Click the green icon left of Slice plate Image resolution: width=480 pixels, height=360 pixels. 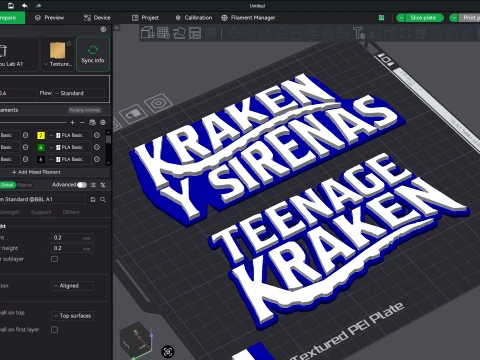(x=382, y=18)
